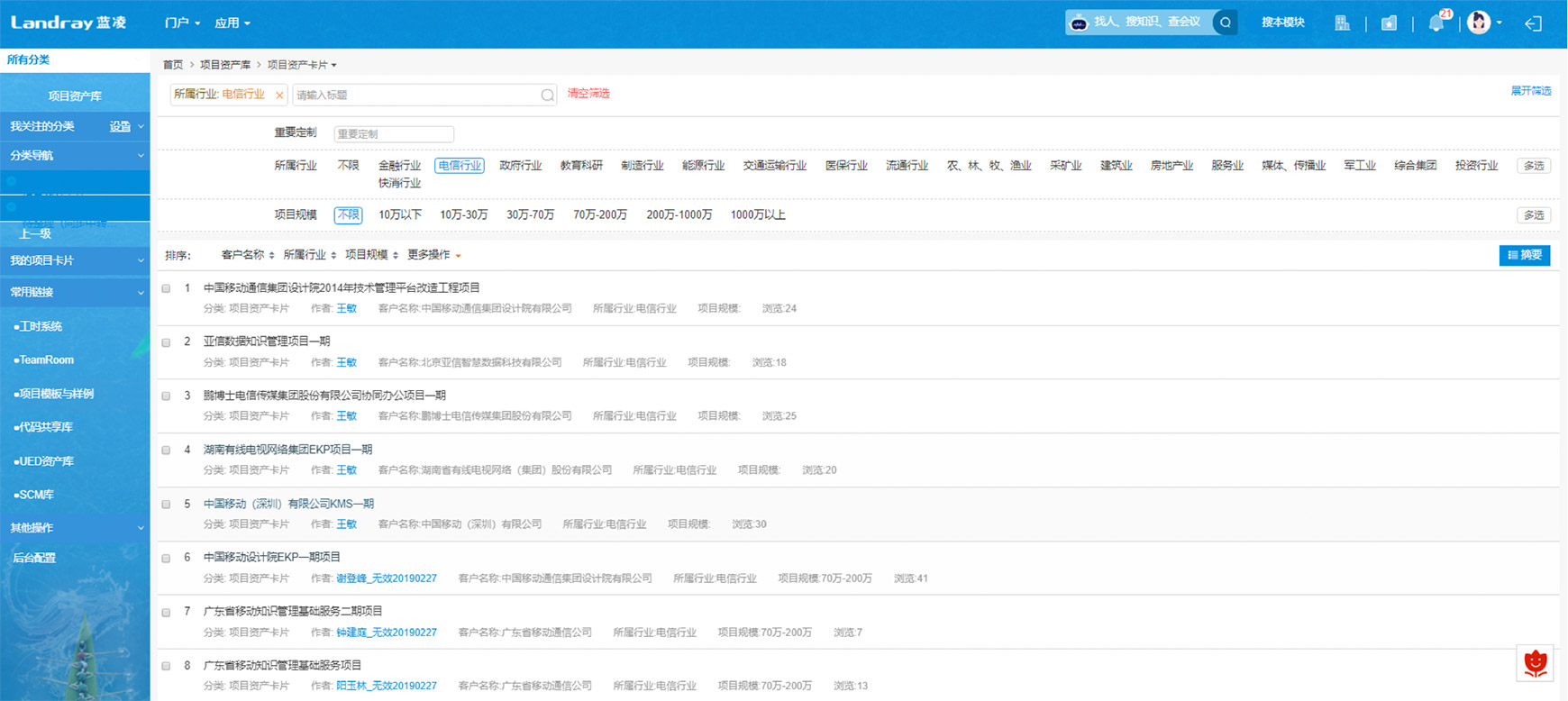This screenshot has height=701, width=1568.
Task: Open the 应用 dropdown menu
Action: pos(232,23)
